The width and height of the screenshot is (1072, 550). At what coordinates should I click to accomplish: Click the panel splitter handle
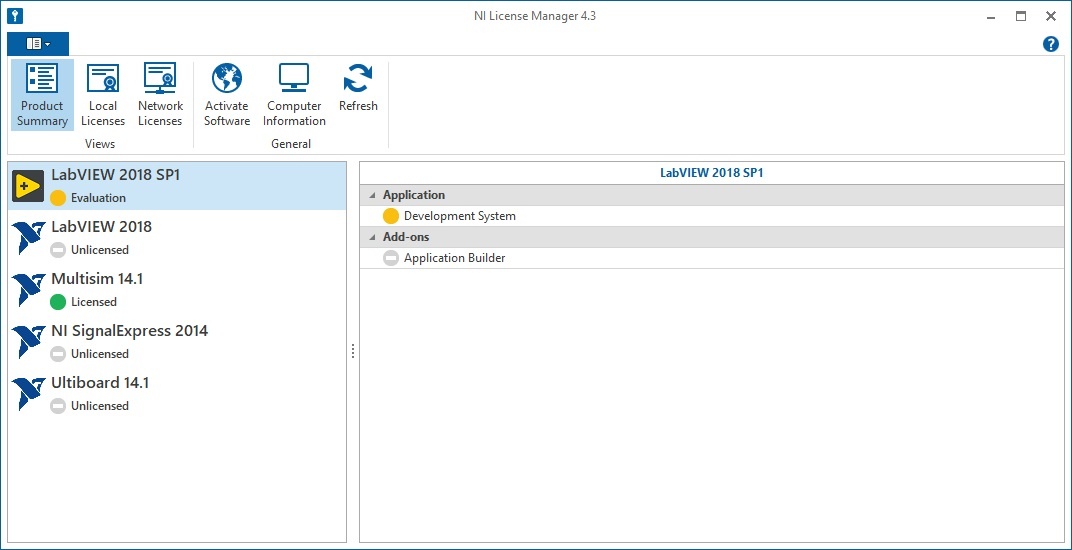coord(353,351)
